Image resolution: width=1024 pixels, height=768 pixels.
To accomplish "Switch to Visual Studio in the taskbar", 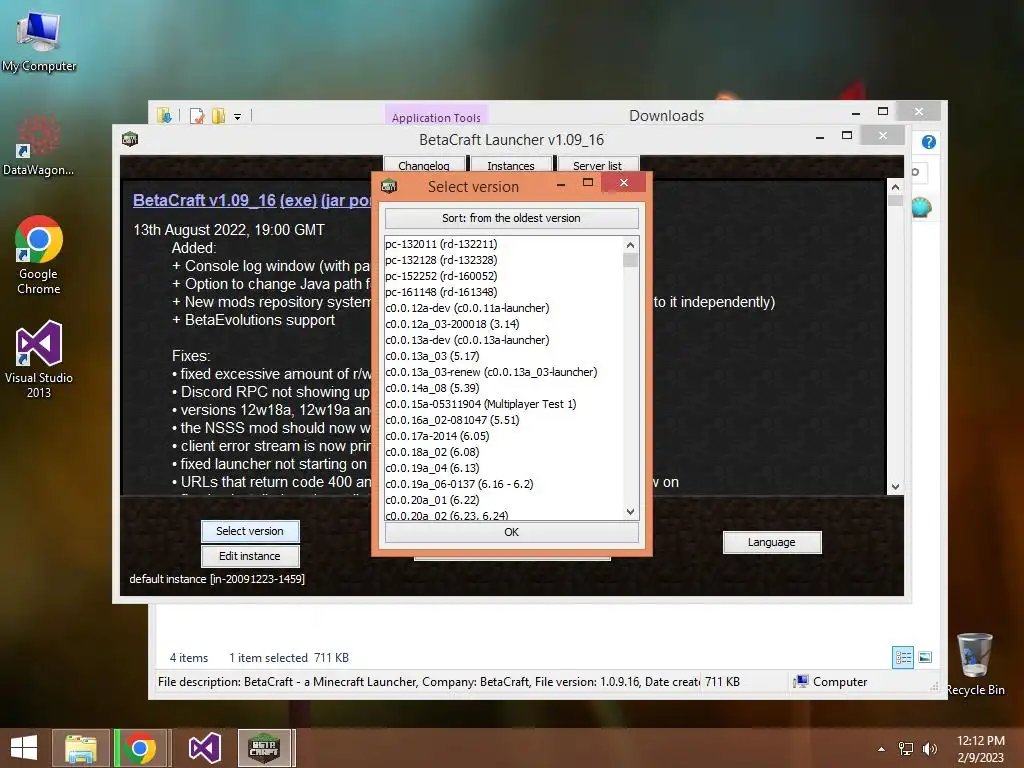I will tap(204, 748).
